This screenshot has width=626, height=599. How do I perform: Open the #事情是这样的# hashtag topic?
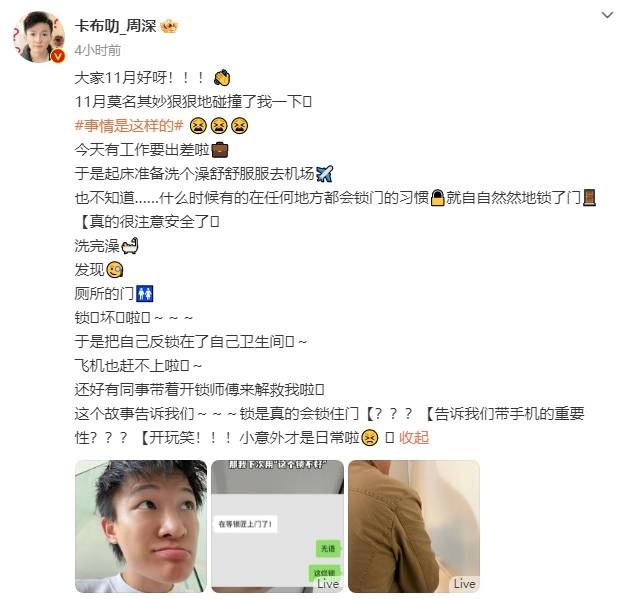pos(129,126)
